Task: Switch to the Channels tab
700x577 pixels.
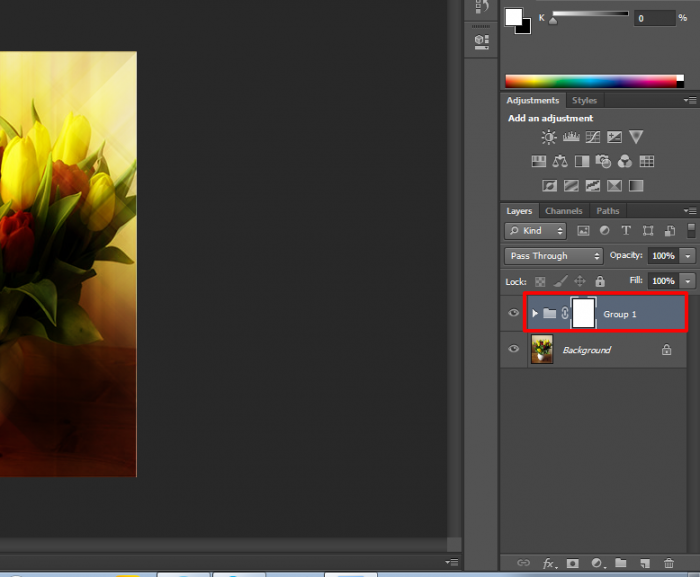Action: tap(563, 211)
